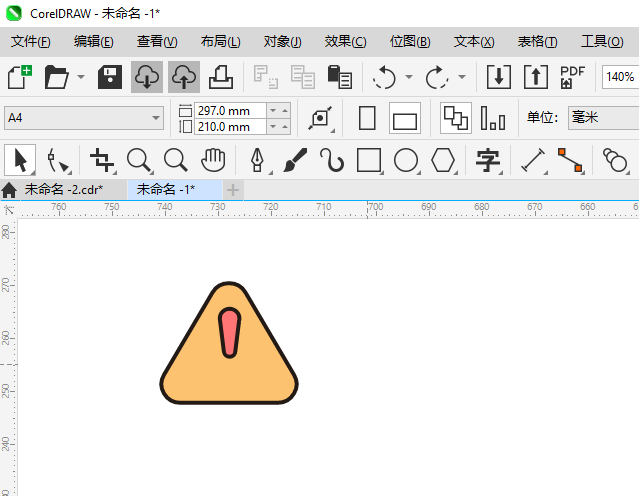639x496 pixels.
Task: Select the LiveSketch curve tool
Action: tap(332, 160)
